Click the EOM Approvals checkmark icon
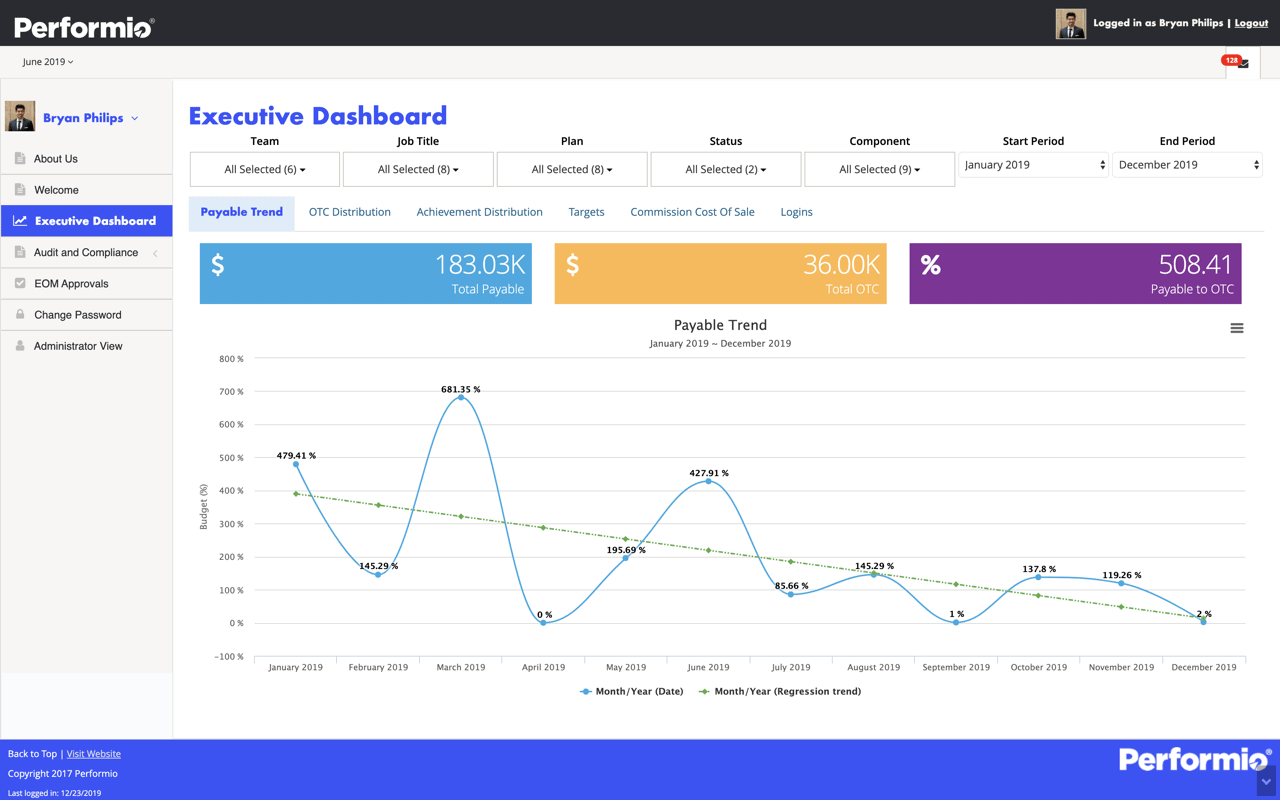The width and height of the screenshot is (1280, 800). point(22,283)
